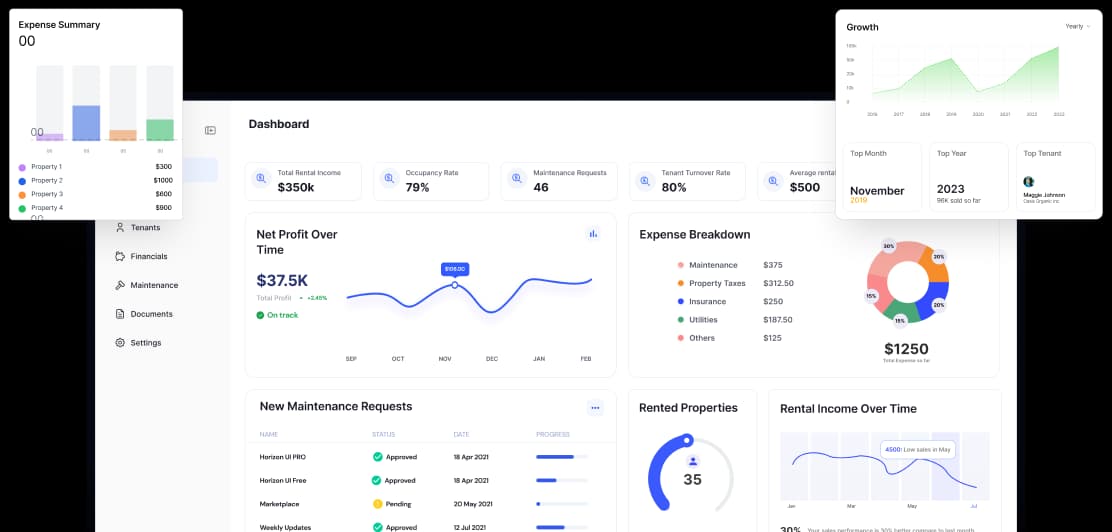Click the 12 Jul 2021 date cell
This screenshot has width=1112, height=532.
469,527
